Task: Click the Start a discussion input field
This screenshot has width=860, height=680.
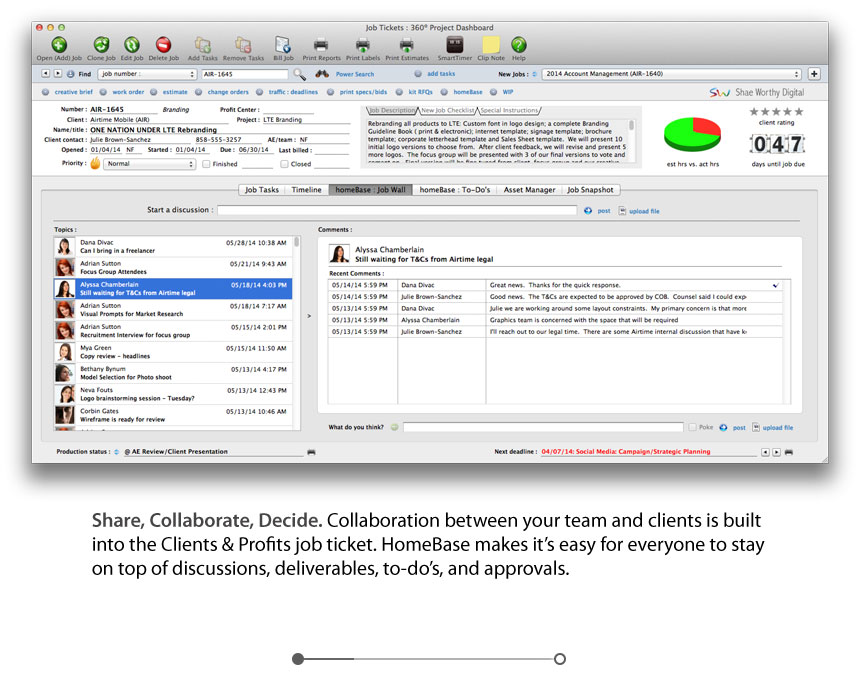Action: pyautogui.click(x=397, y=211)
